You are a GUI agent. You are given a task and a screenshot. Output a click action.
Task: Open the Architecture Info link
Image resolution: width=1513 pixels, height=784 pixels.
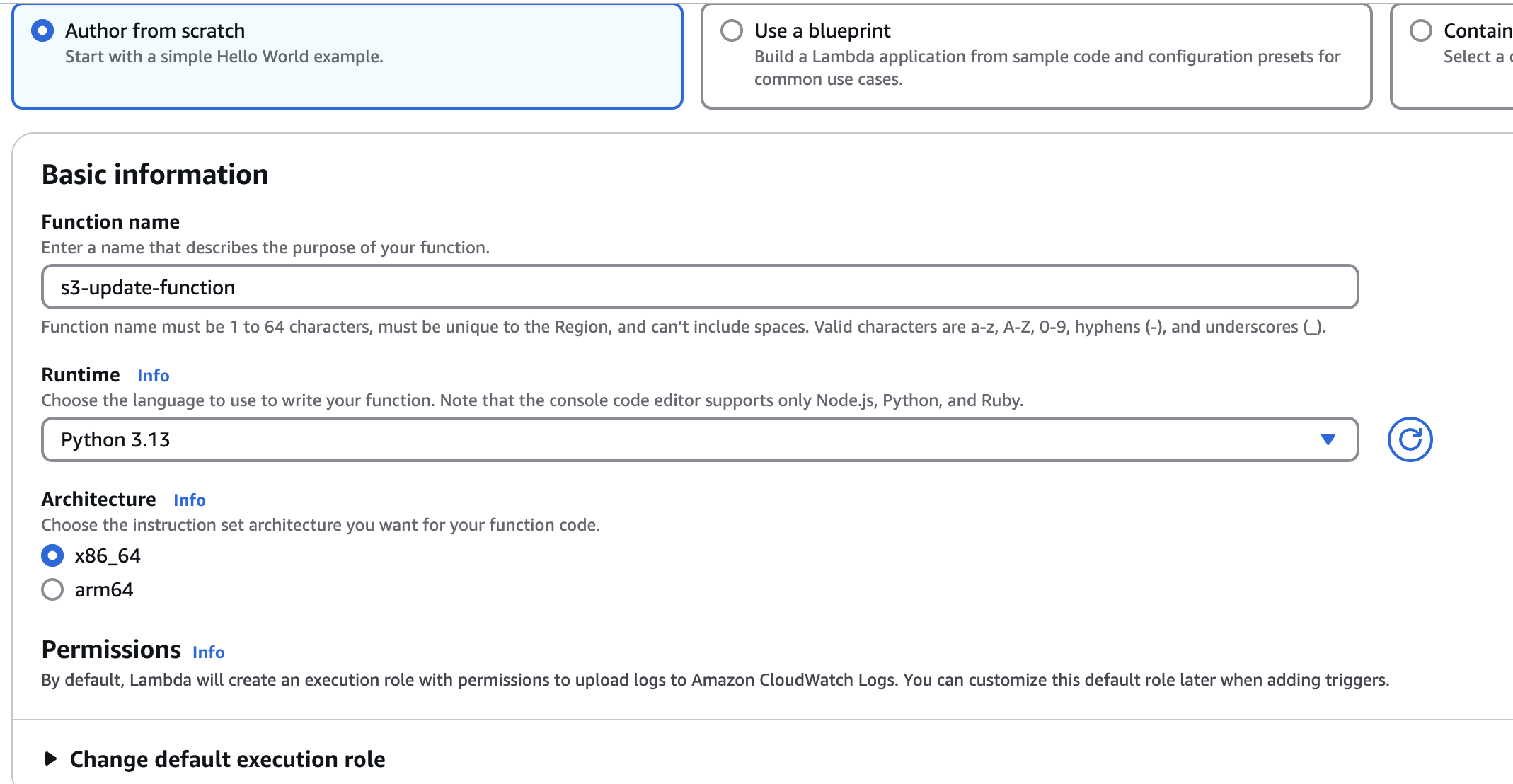tap(190, 500)
